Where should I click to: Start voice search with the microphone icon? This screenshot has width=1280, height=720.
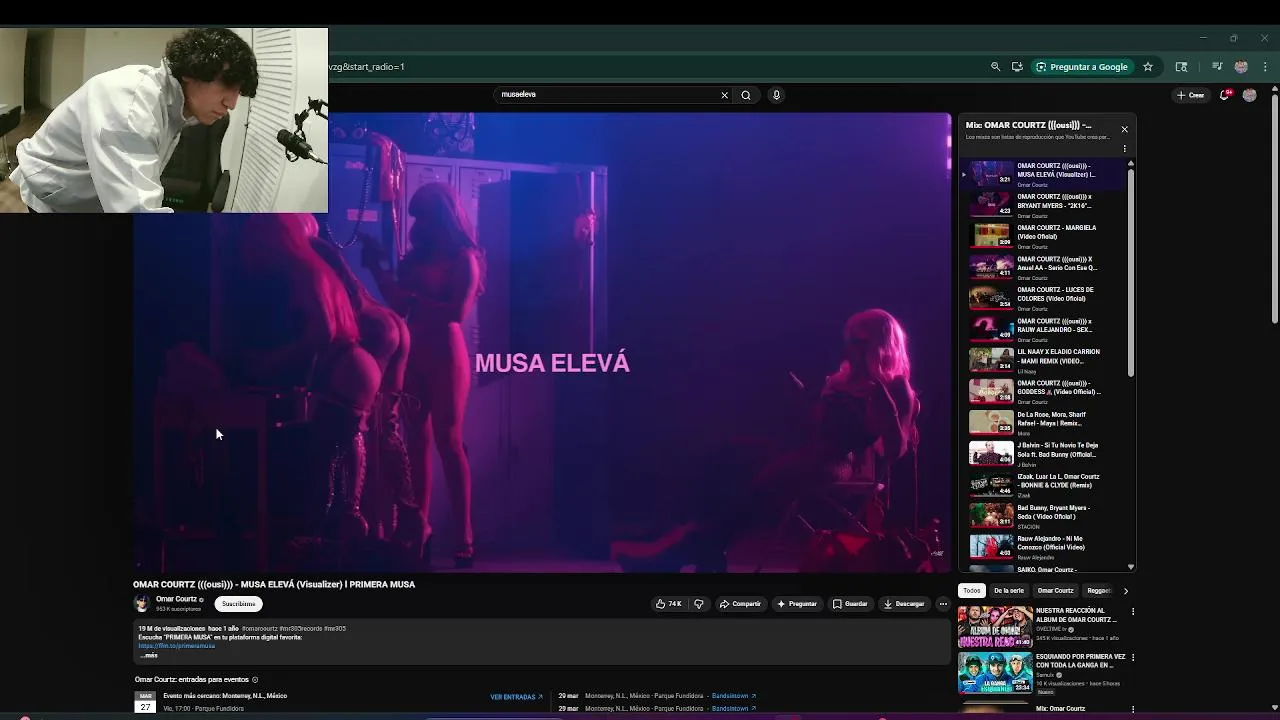coord(776,95)
